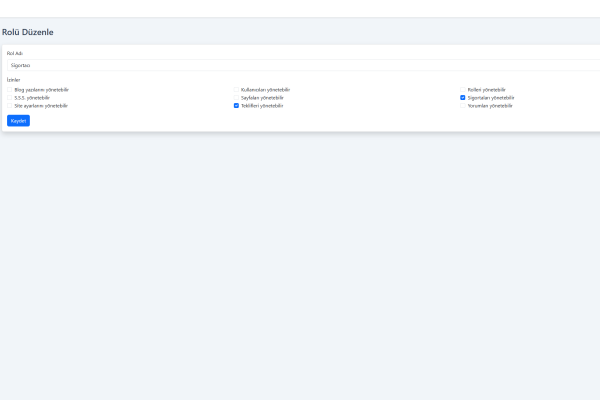The image size is (600, 400).
Task: Click the blue Kaydet button
Action: coord(18,121)
